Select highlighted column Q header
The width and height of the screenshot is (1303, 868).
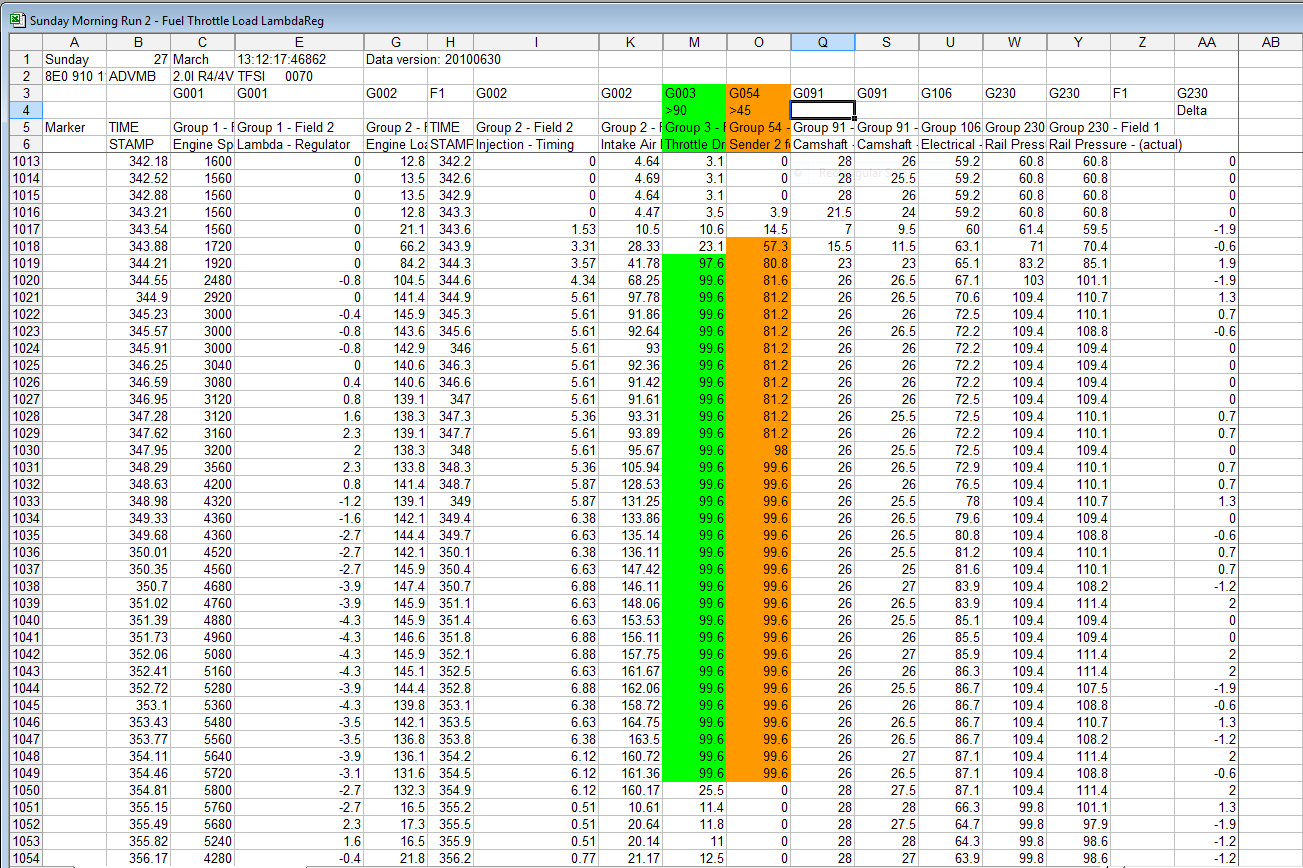[822, 42]
